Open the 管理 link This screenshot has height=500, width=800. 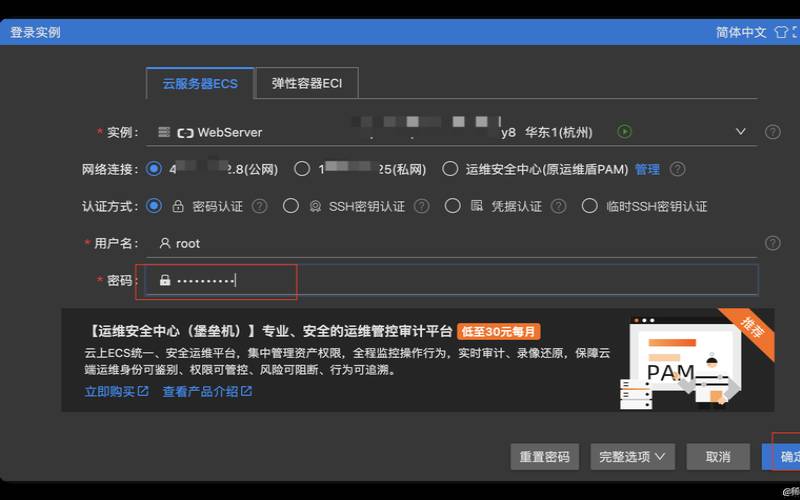pos(647,169)
